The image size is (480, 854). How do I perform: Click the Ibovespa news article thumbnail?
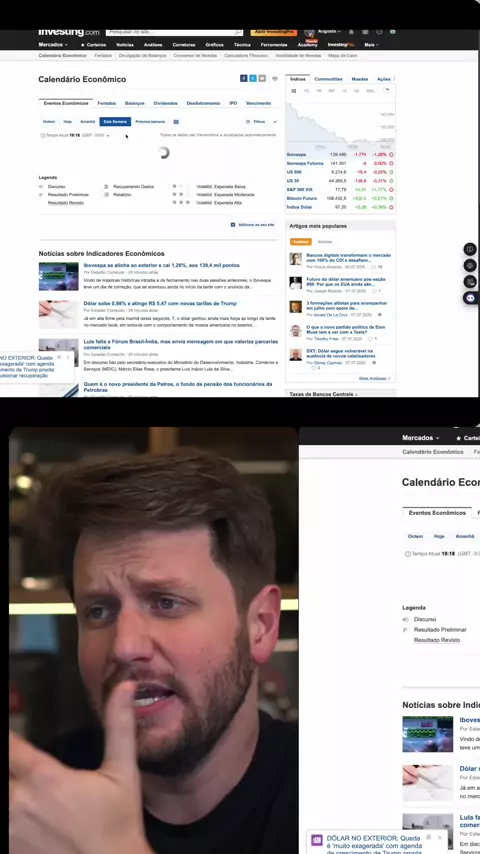tap(58, 277)
